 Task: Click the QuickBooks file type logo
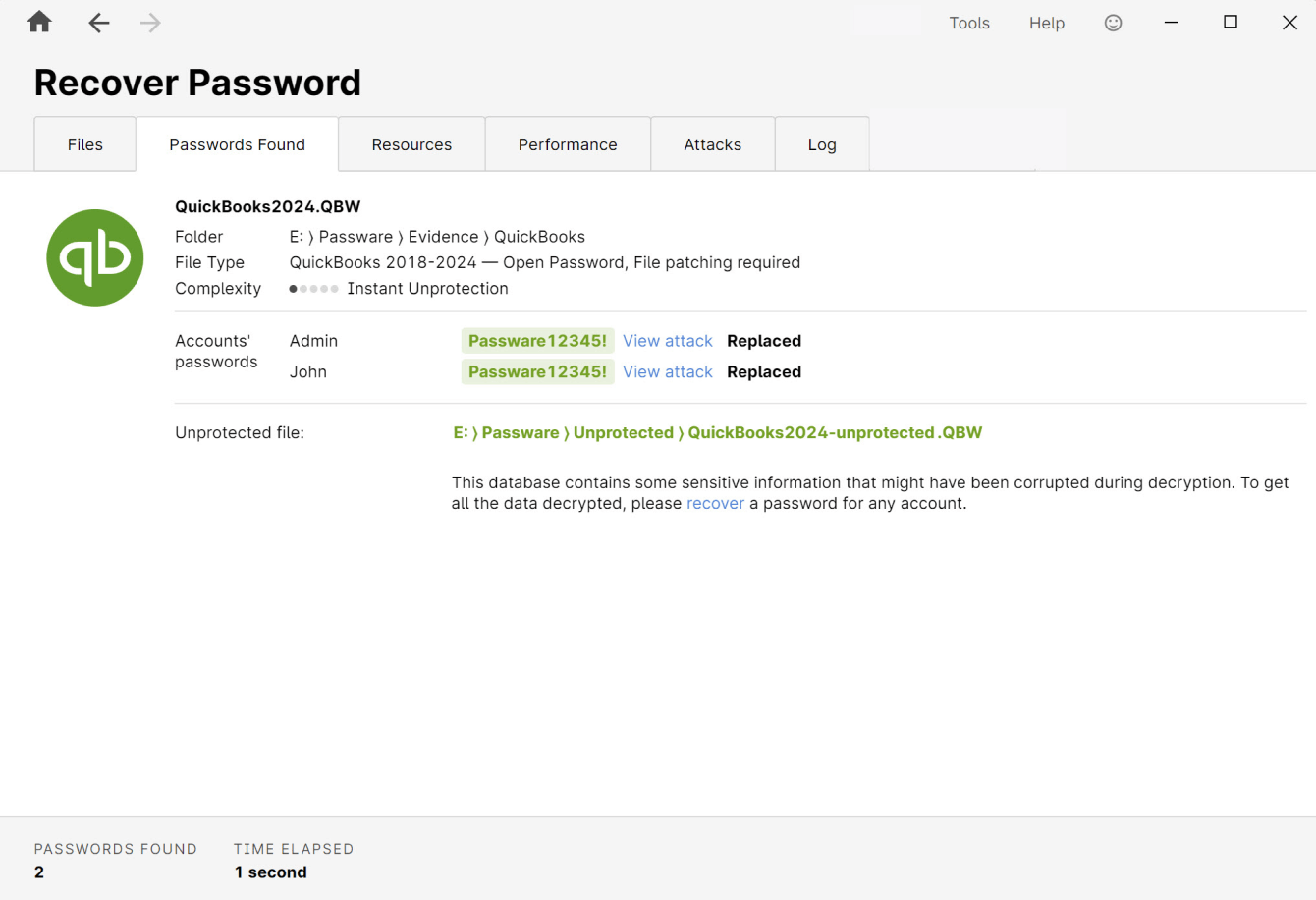[95, 257]
